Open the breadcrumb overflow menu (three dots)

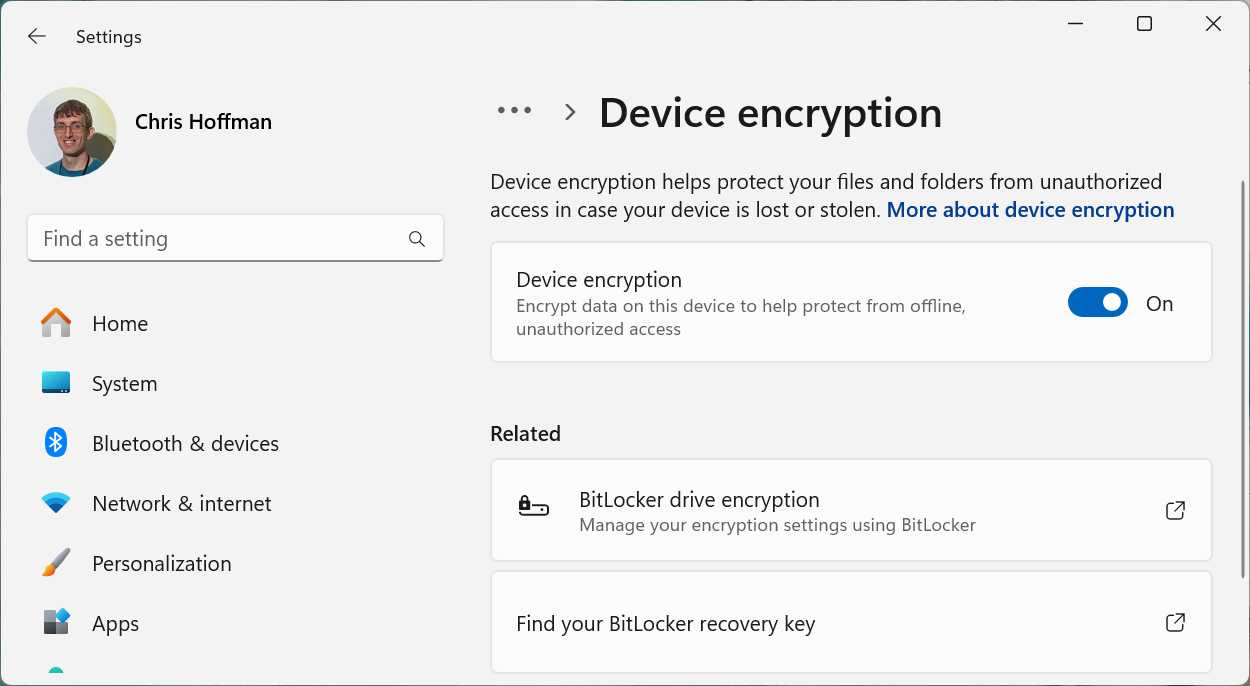[514, 111]
